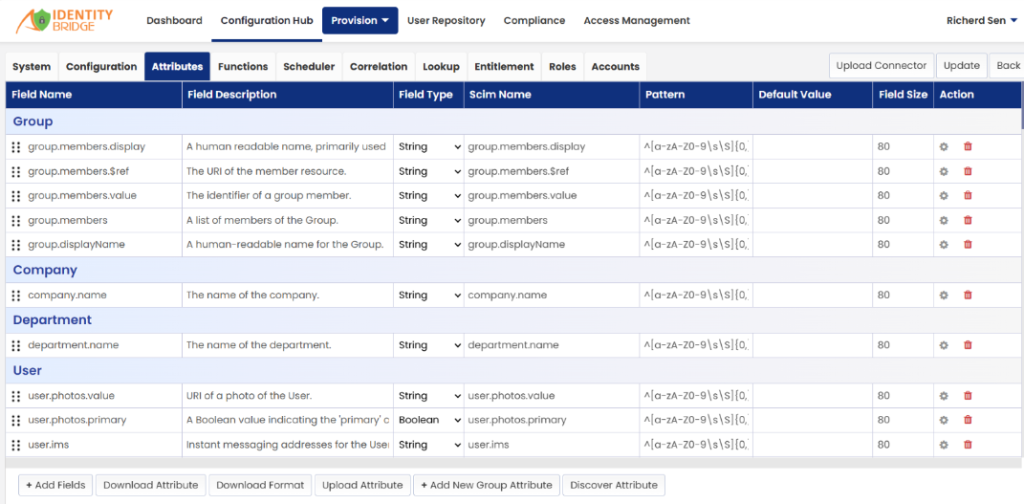Open Richerd Sen user menu

[982, 21]
